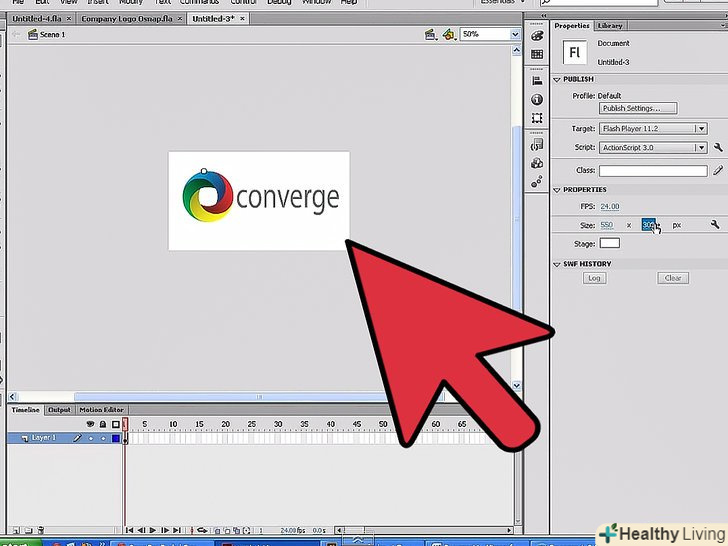Switch to the Library tab

pos(608,26)
